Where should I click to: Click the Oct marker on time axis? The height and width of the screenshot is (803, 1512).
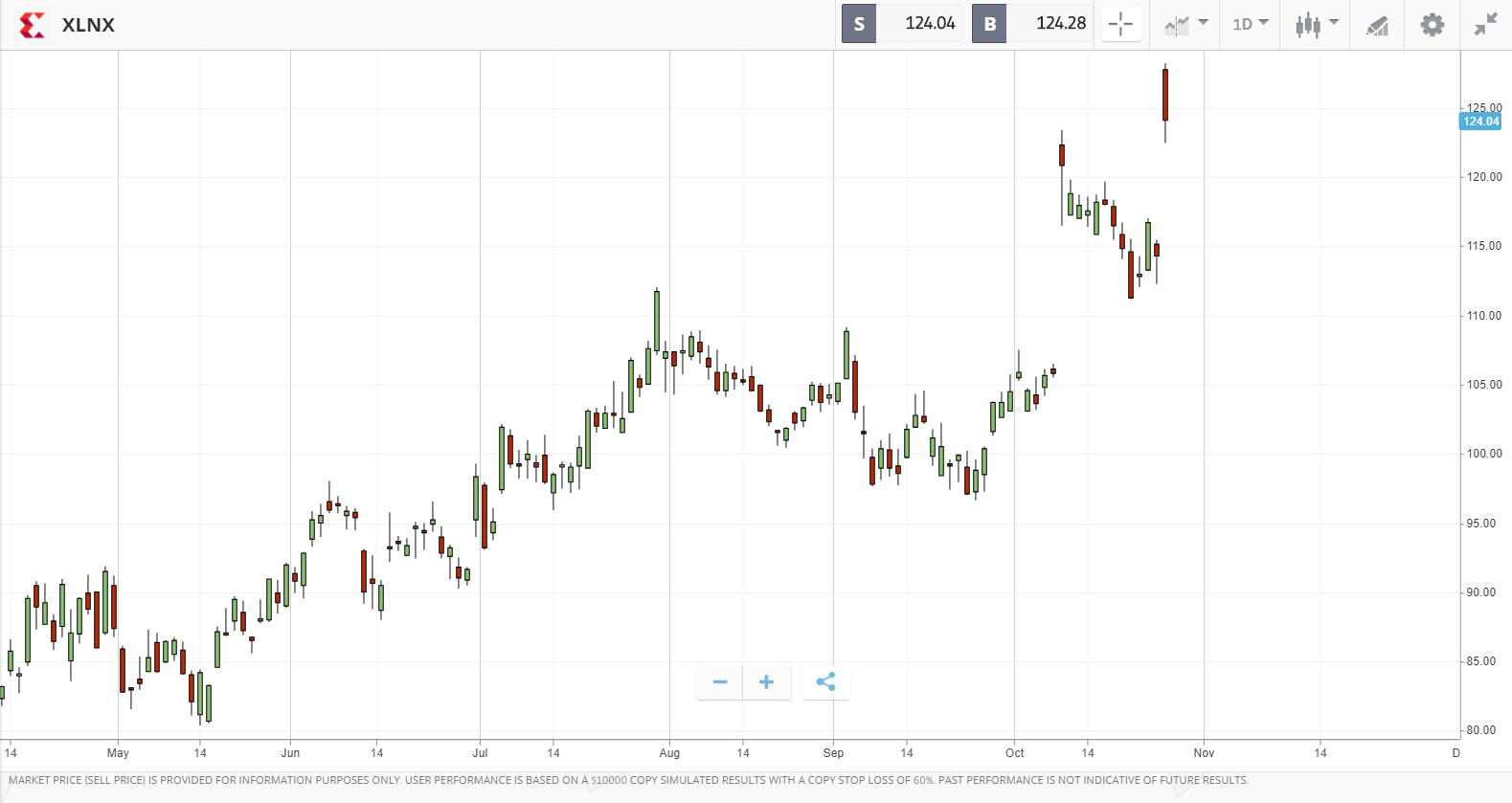click(1014, 753)
